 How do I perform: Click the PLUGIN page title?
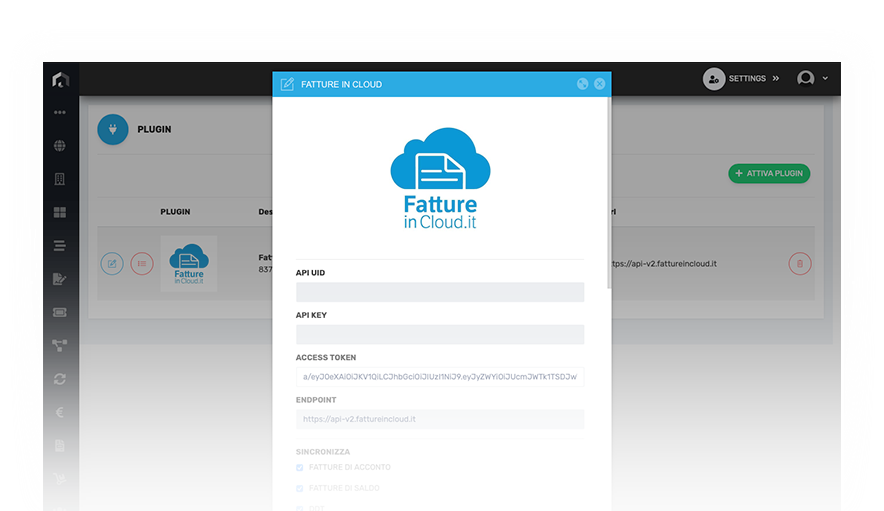[154, 129]
